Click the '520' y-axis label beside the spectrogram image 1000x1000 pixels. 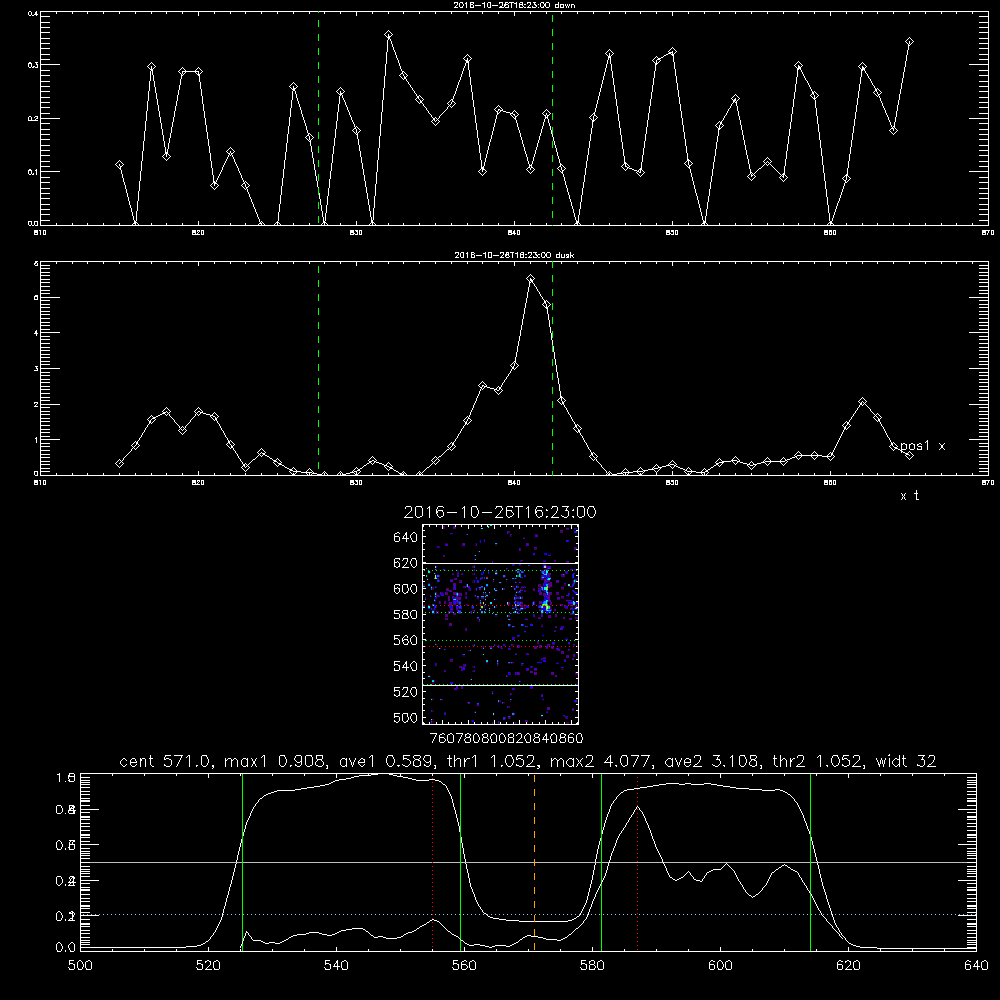click(406, 692)
